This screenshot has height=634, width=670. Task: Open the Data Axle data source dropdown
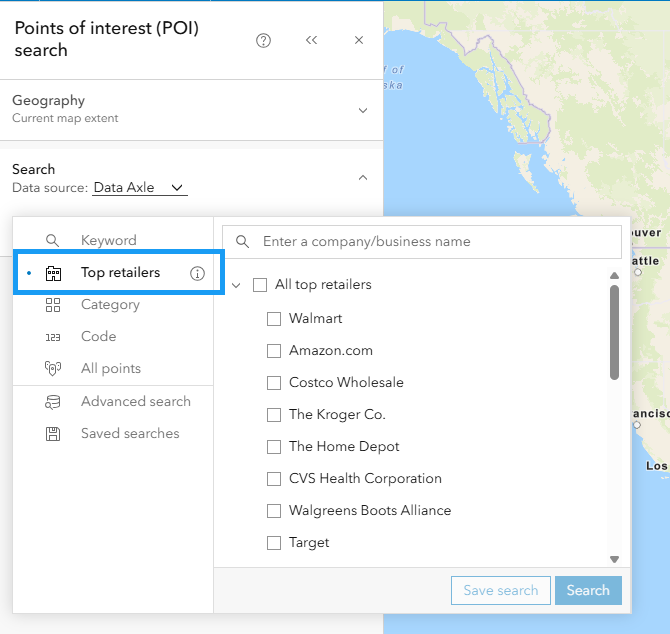tap(140, 187)
